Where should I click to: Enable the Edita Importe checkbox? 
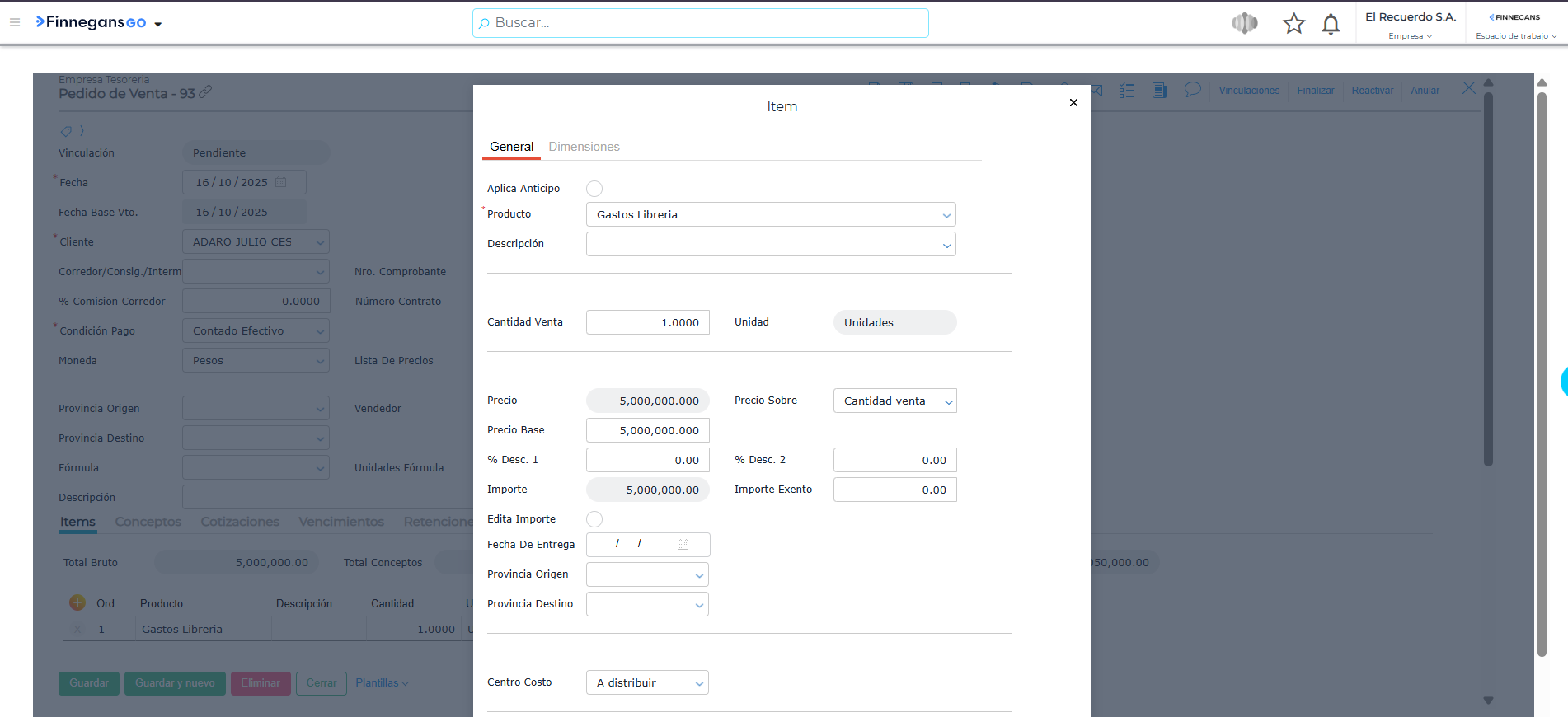coord(594,519)
